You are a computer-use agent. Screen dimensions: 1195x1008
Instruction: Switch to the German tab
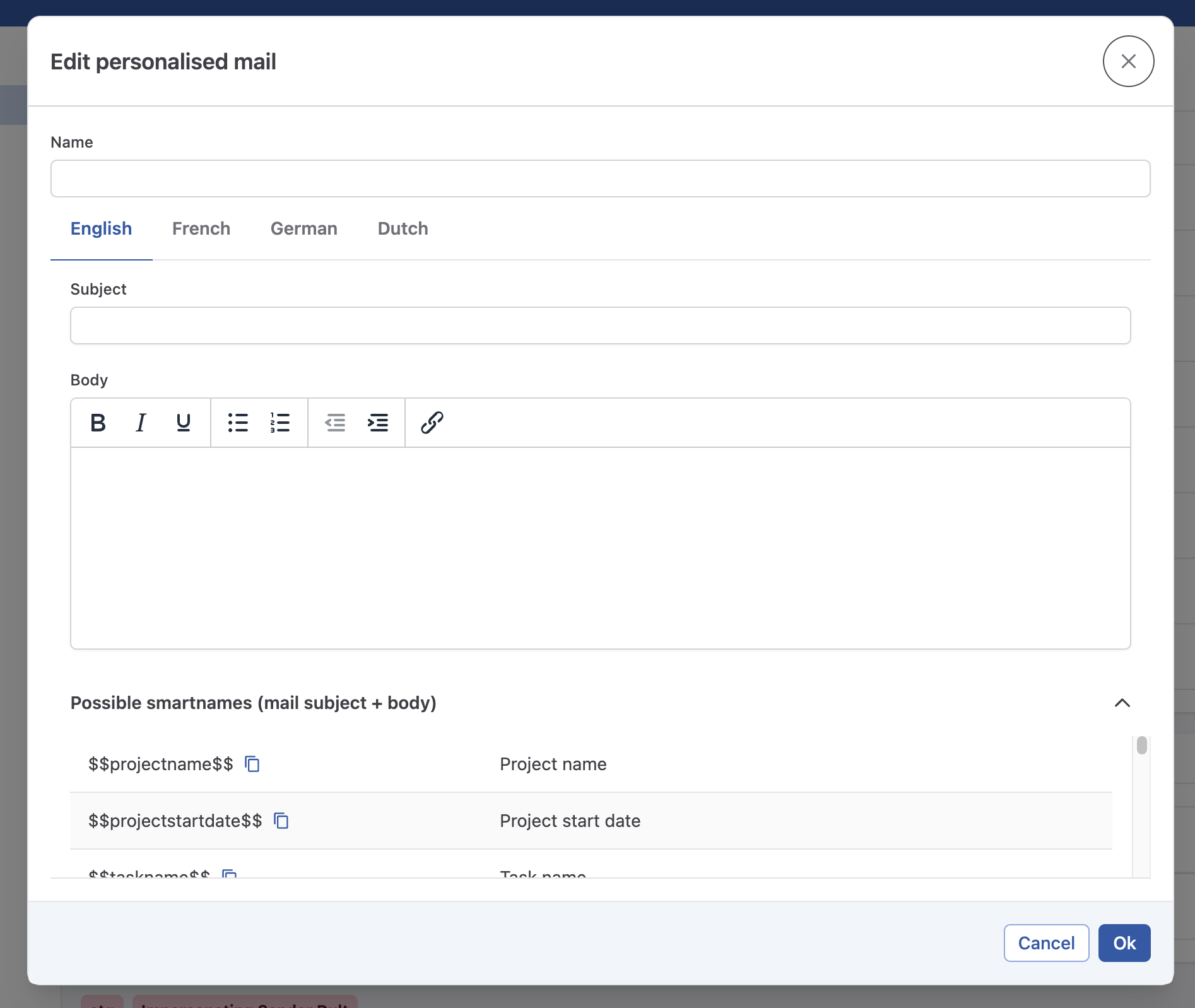[x=303, y=228]
